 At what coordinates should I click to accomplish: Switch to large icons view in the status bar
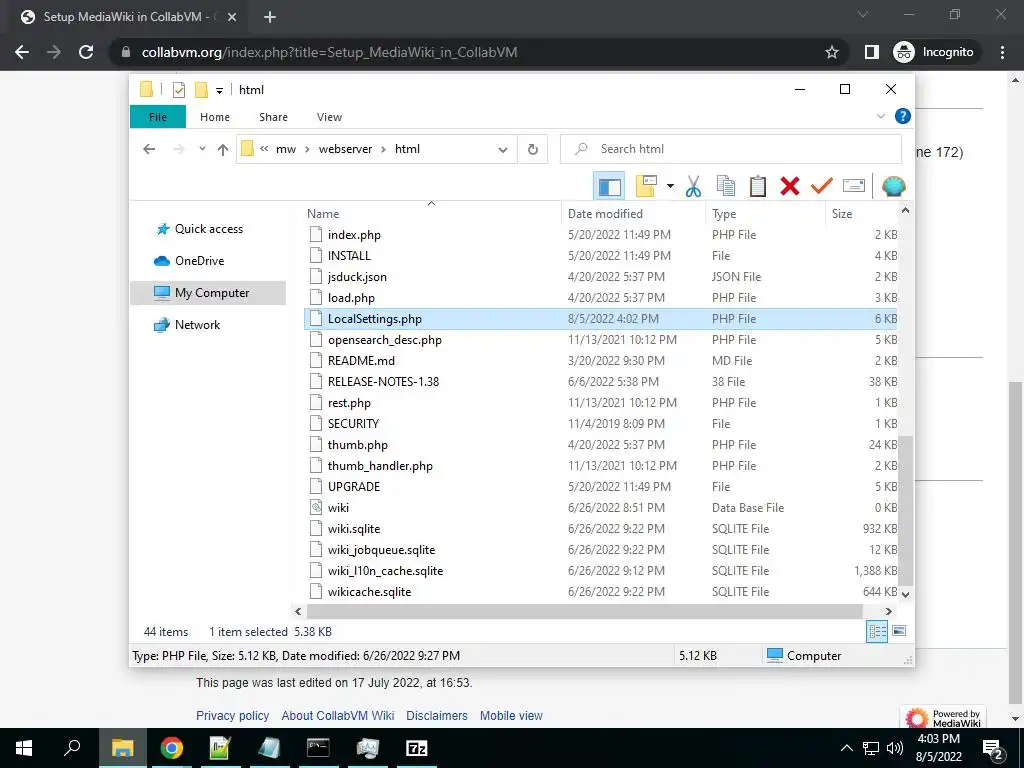click(x=899, y=631)
